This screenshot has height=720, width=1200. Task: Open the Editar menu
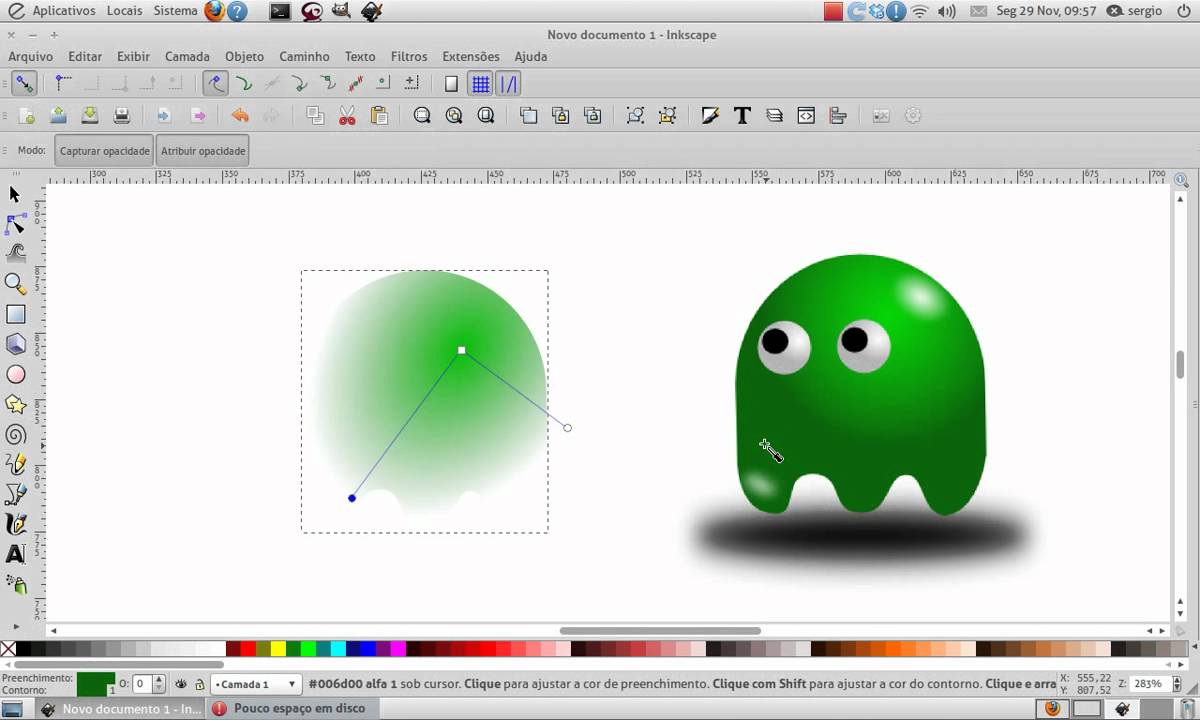tap(85, 57)
